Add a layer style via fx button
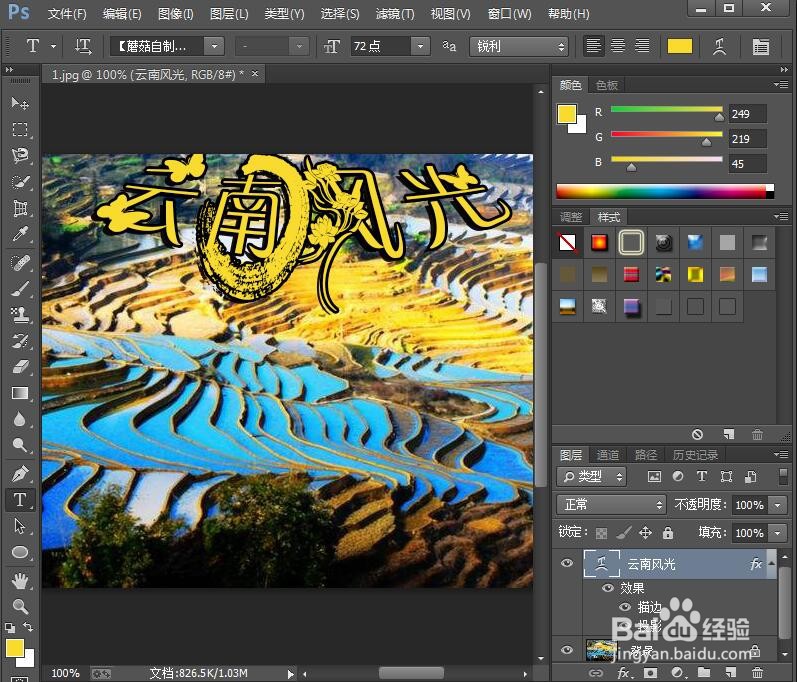Viewport: 797px width, 682px height. [624, 673]
